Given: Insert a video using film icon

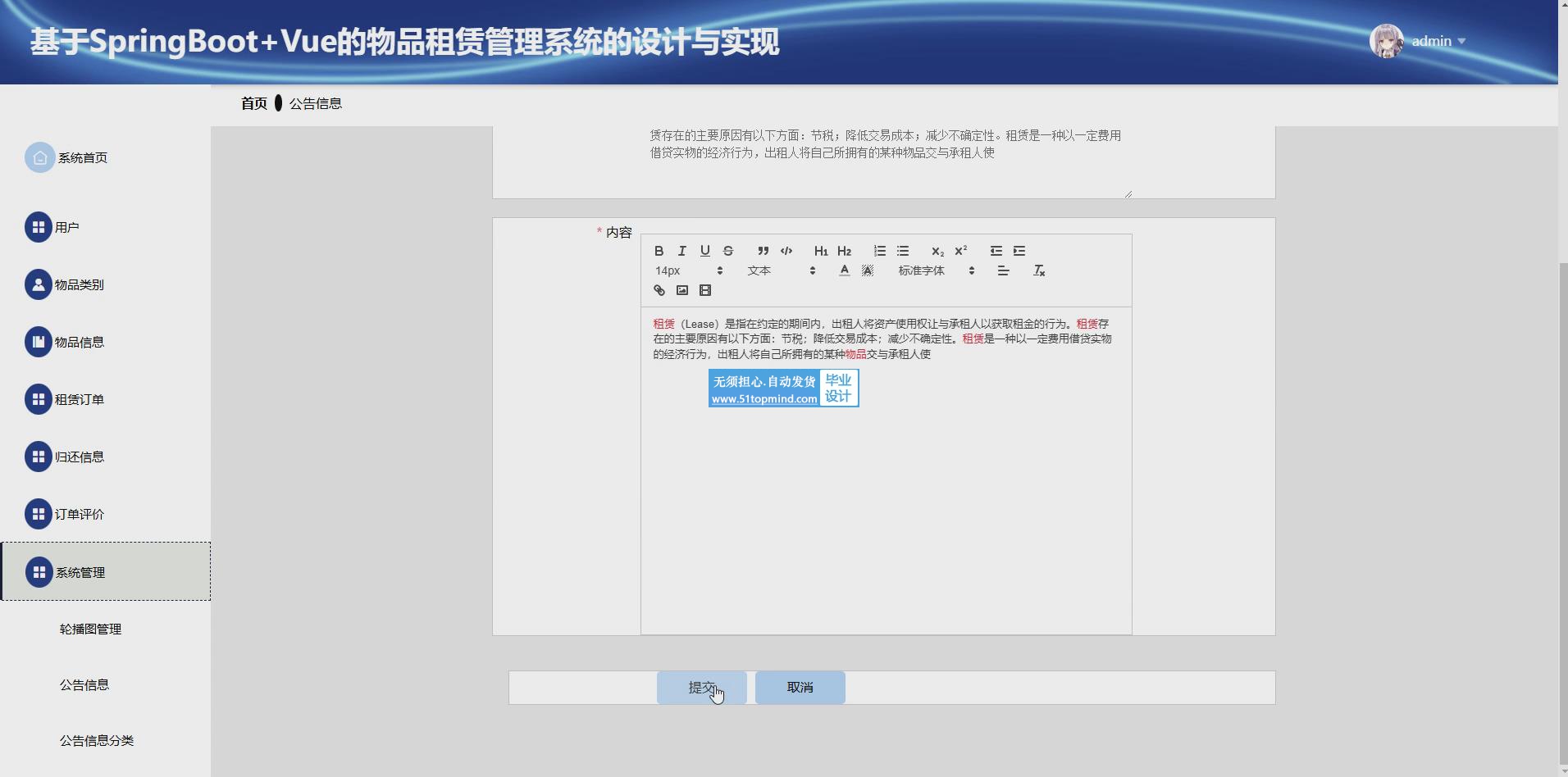Looking at the screenshot, I should click(x=704, y=290).
